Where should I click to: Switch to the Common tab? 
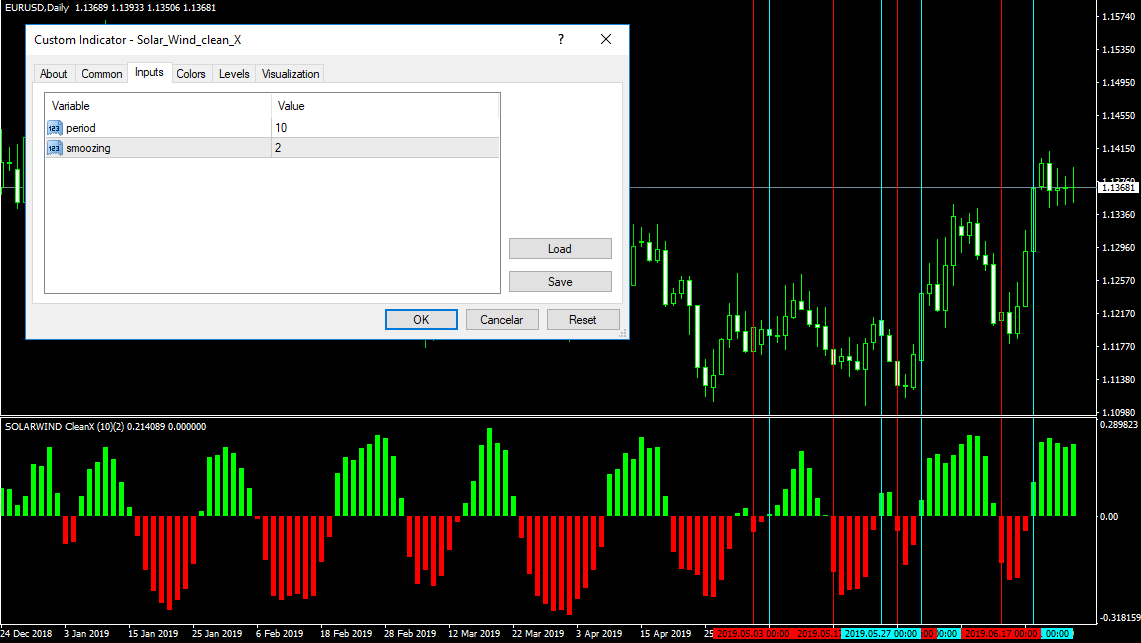tap(101, 73)
